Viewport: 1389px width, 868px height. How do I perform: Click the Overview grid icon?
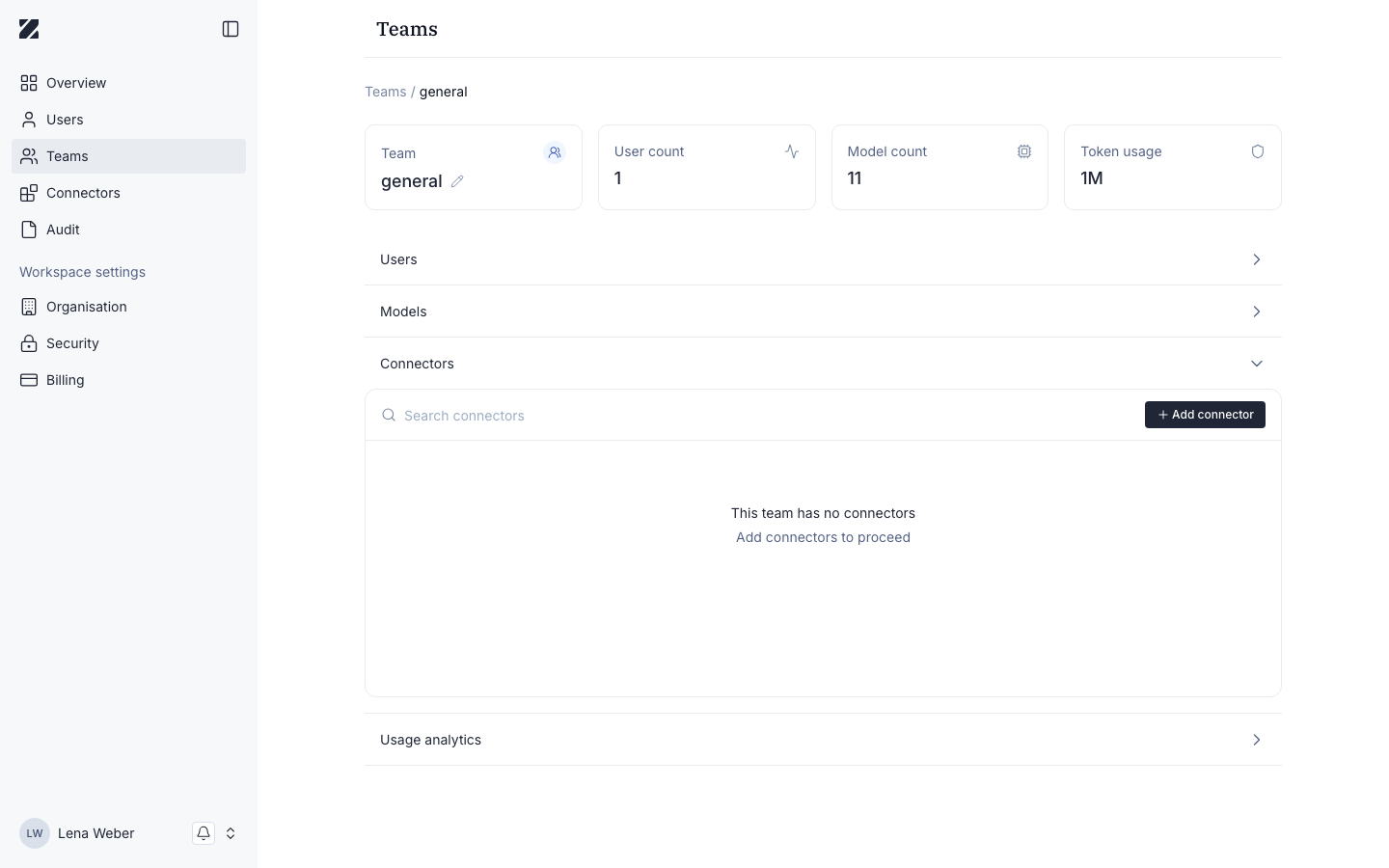point(29,83)
